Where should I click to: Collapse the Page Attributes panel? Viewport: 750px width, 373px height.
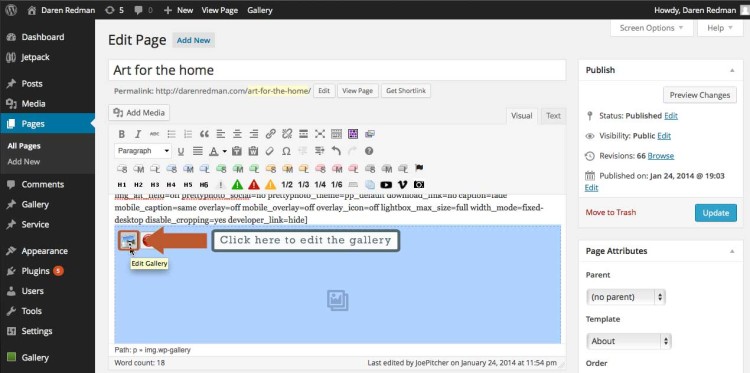(x=732, y=251)
